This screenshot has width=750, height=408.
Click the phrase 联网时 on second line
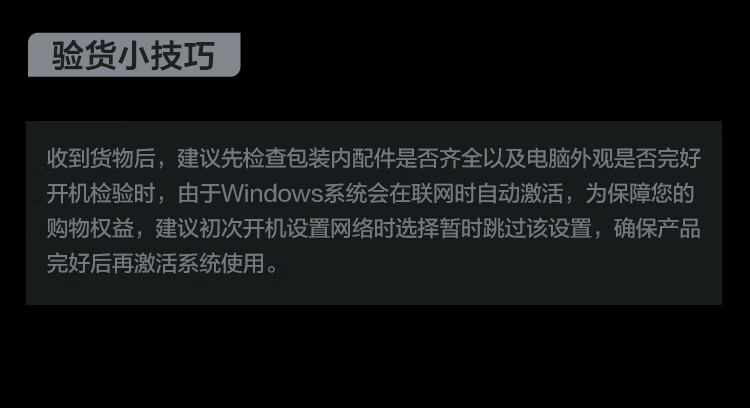point(443,193)
